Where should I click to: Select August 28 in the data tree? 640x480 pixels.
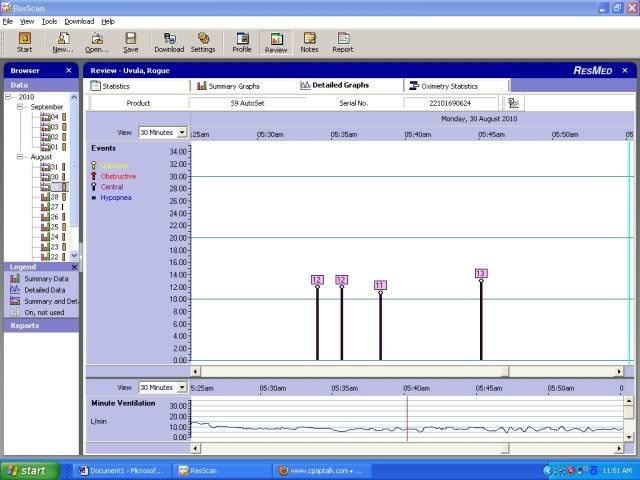coord(55,197)
